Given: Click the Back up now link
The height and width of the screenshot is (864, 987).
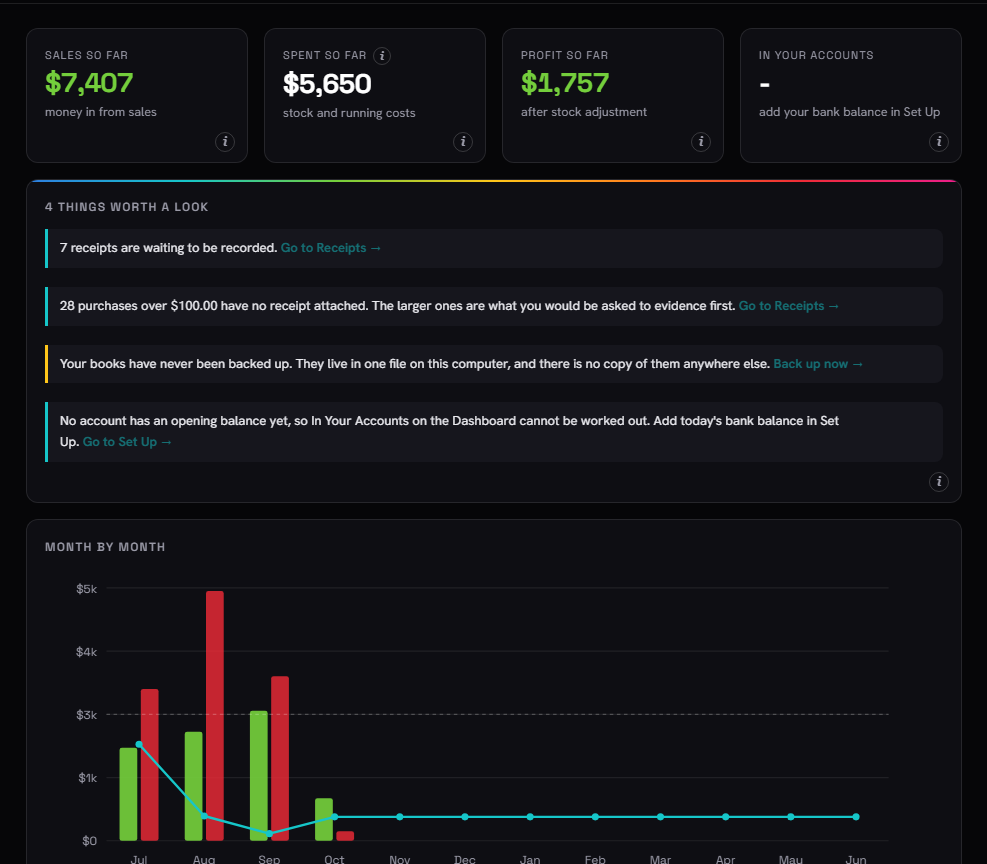Looking at the screenshot, I should (x=818, y=364).
